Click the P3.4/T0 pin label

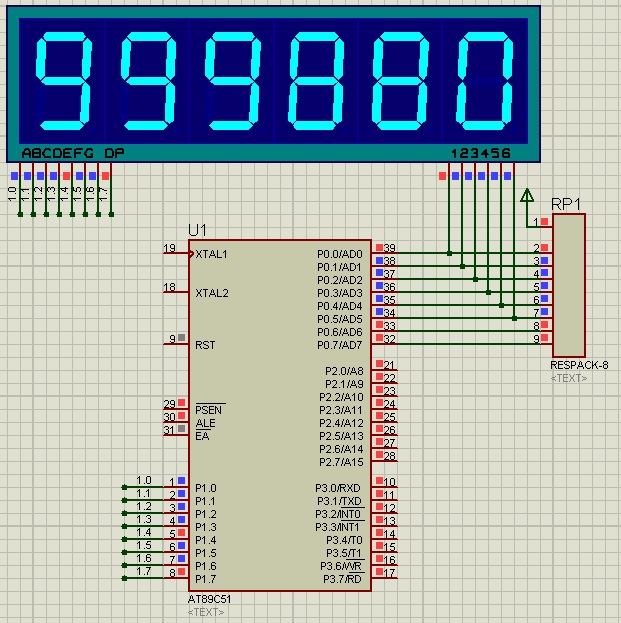coord(344,540)
